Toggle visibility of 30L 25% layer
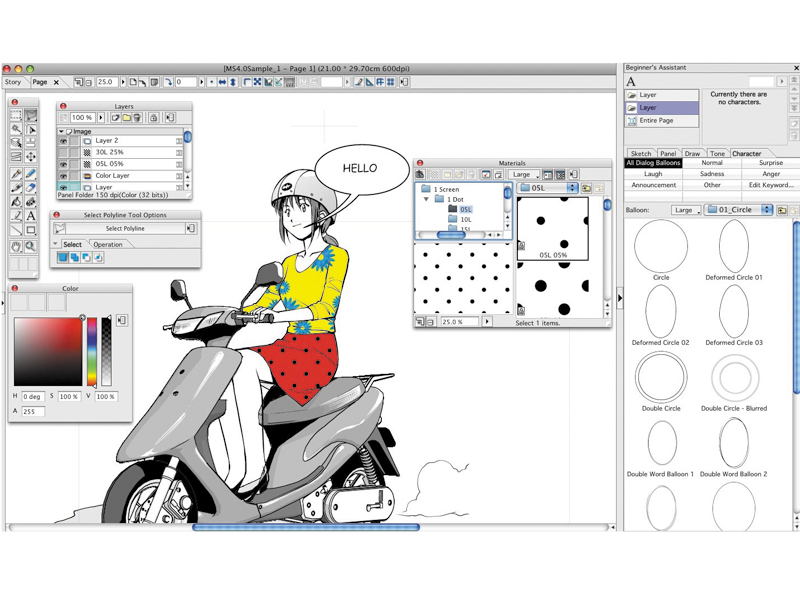Viewport: 800px width, 600px height. point(63,153)
